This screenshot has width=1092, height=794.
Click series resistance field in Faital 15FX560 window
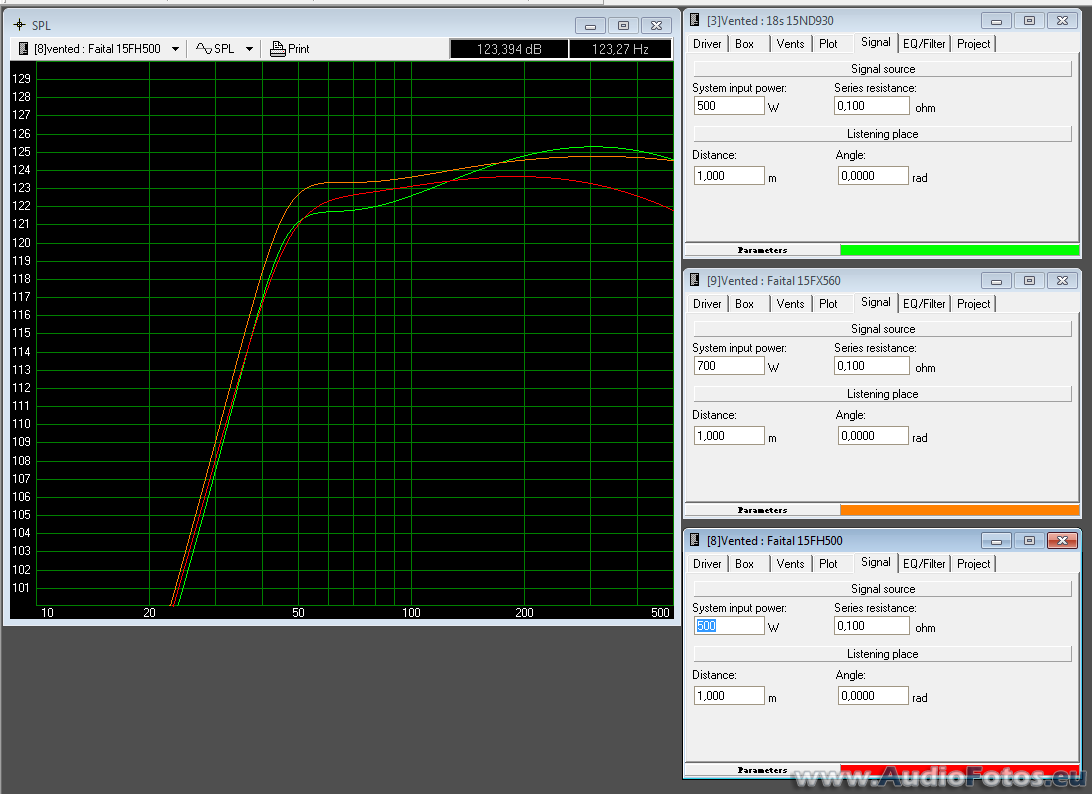pyautogui.click(x=871, y=366)
